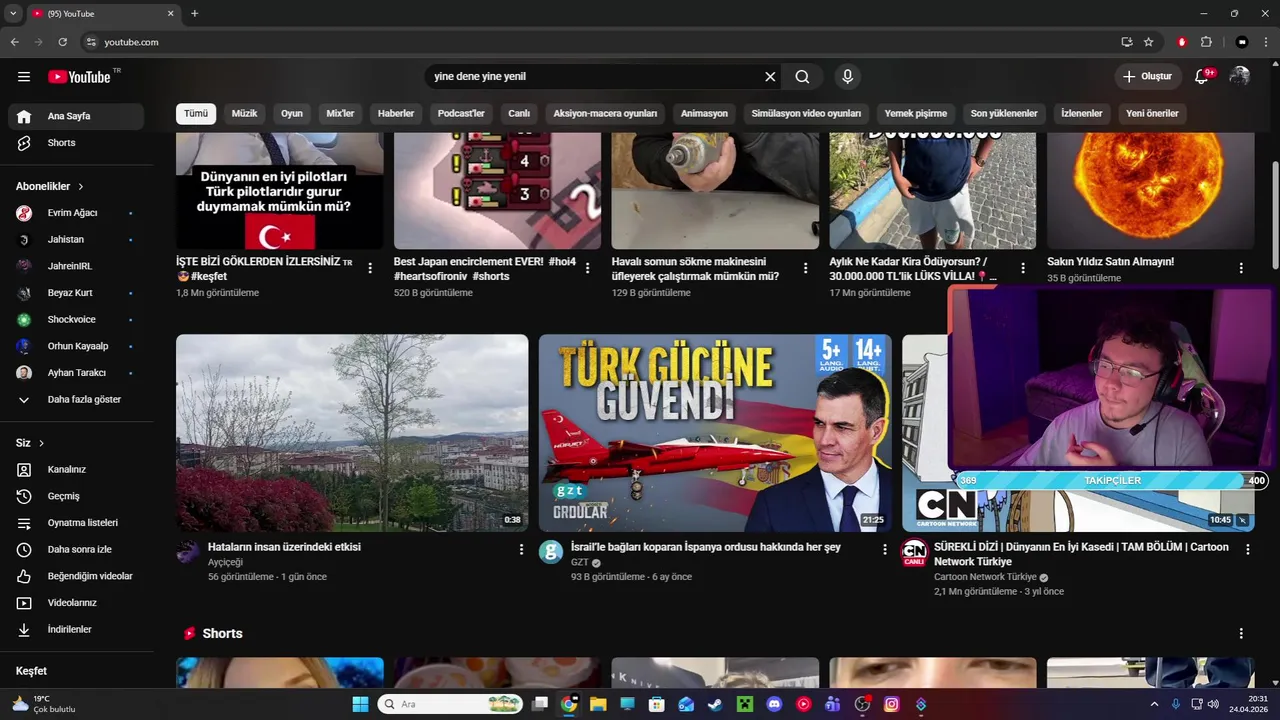The height and width of the screenshot is (720, 1280).
Task: Play Hataların insan üzerindeki etkisi thumbnail
Action: pos(352,433)
